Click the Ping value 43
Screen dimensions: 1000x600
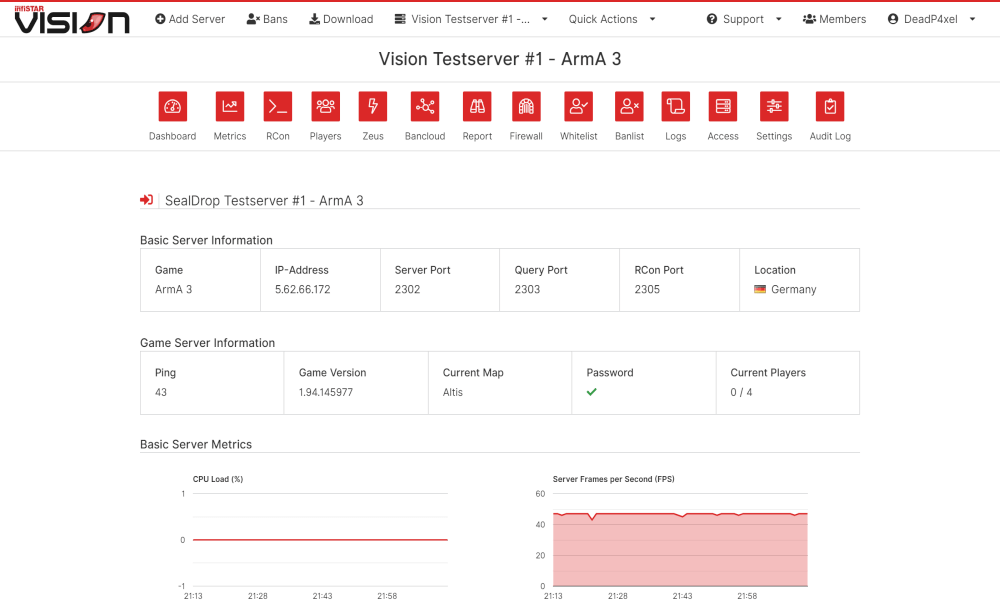coord(161,392)
